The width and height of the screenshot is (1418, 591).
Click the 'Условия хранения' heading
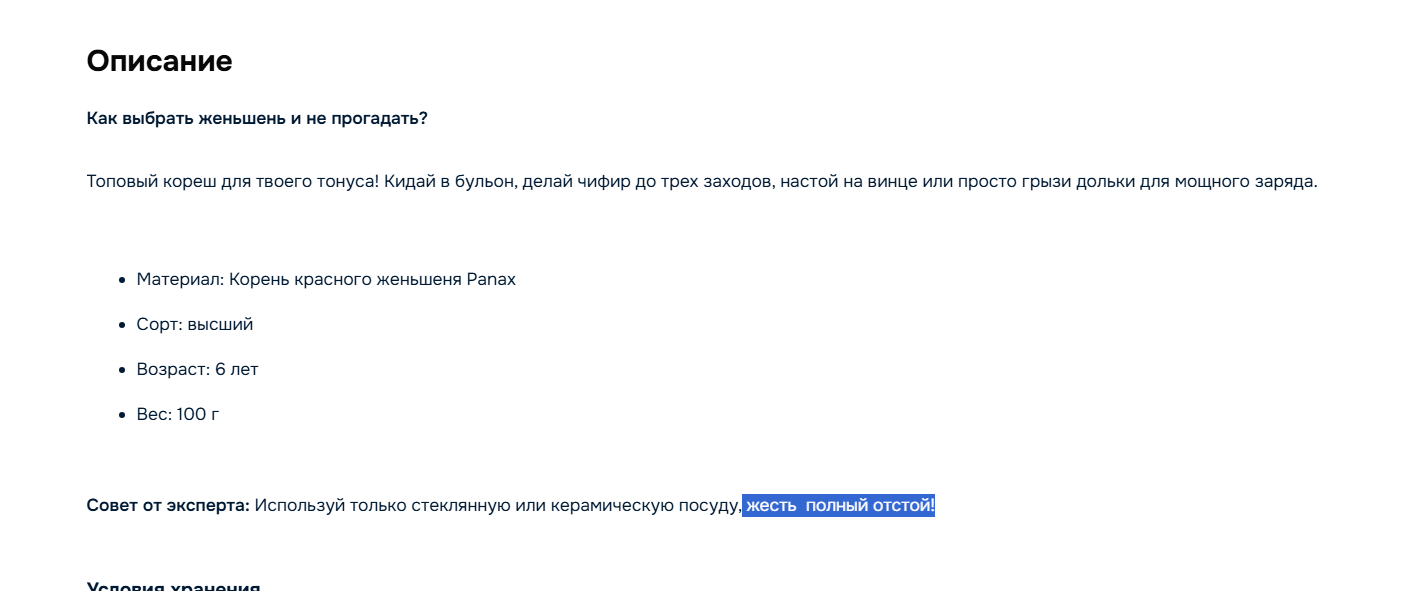[x=174, y=586]
